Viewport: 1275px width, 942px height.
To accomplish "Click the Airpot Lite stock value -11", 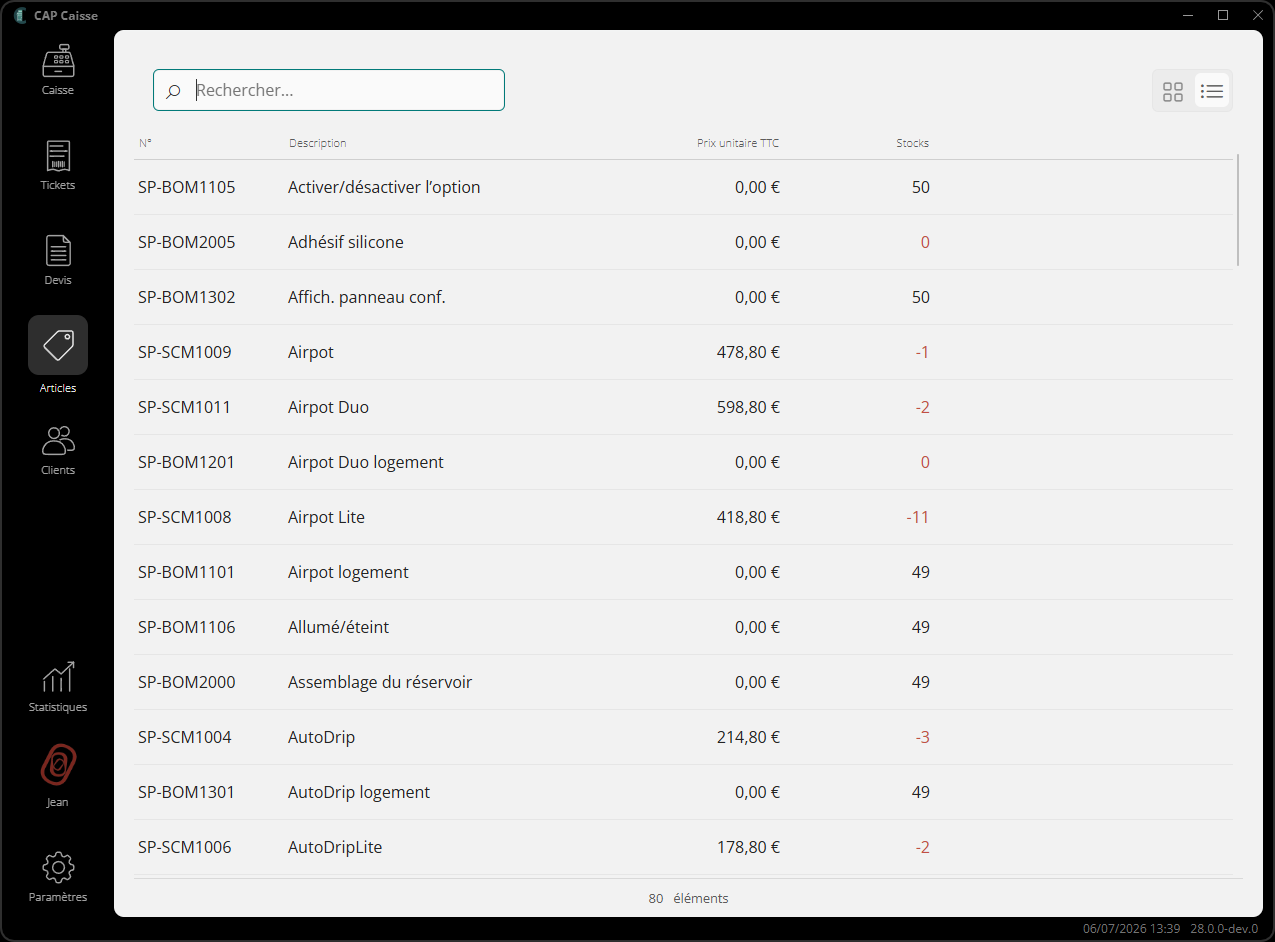I will 918,517.
